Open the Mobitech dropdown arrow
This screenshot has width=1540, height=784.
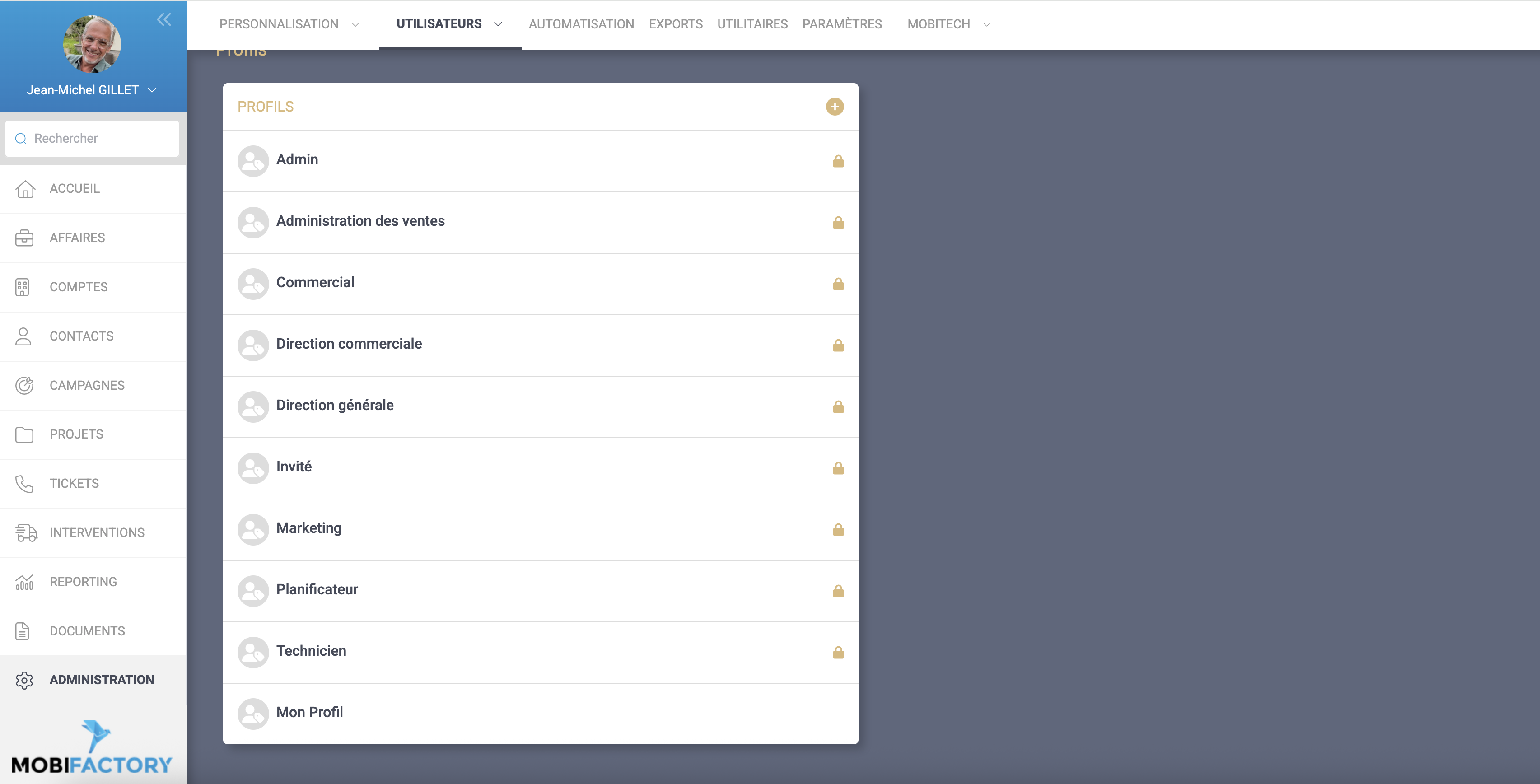tap(986, 24)
